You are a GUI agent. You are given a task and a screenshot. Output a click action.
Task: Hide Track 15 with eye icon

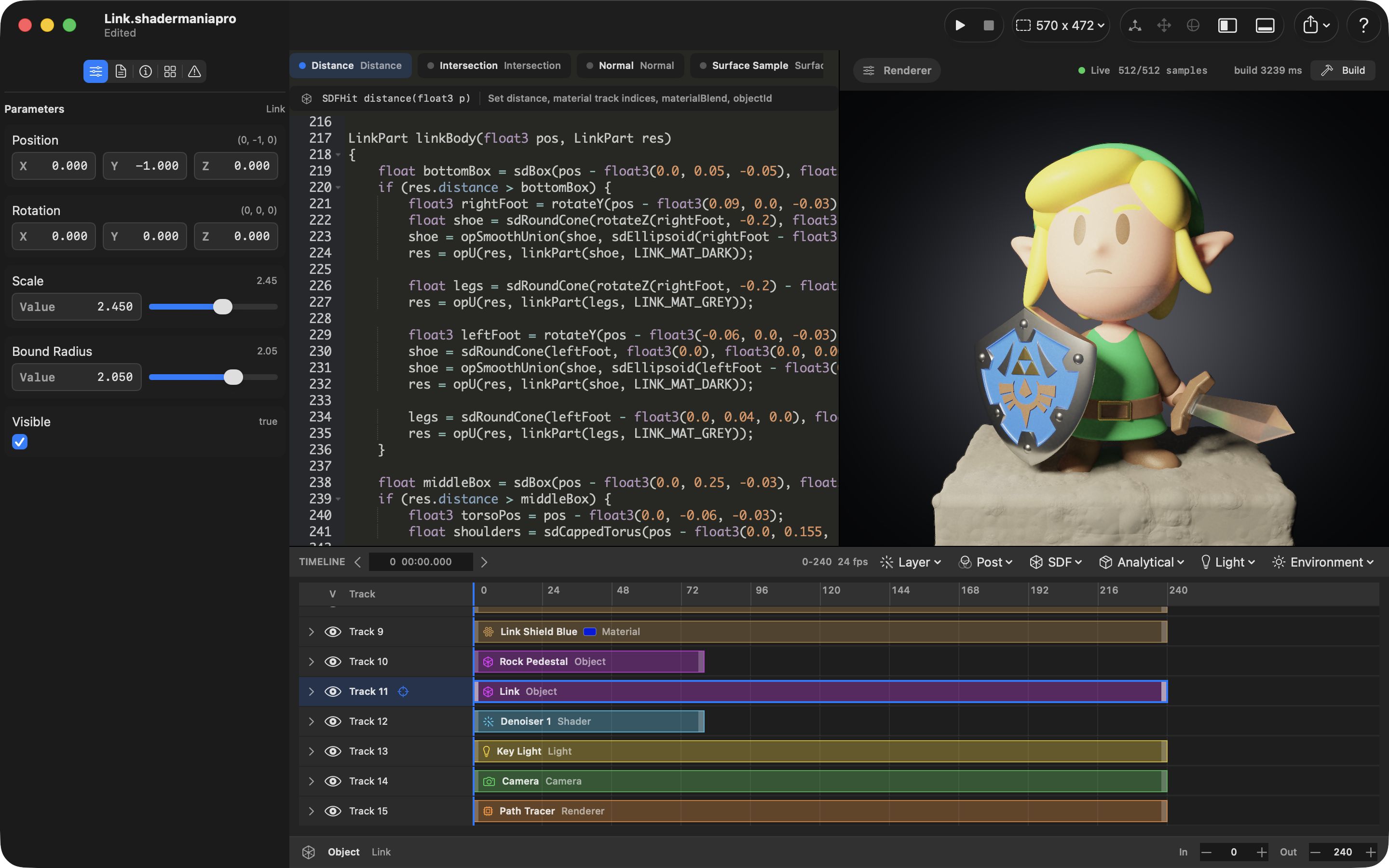point(333,811)
